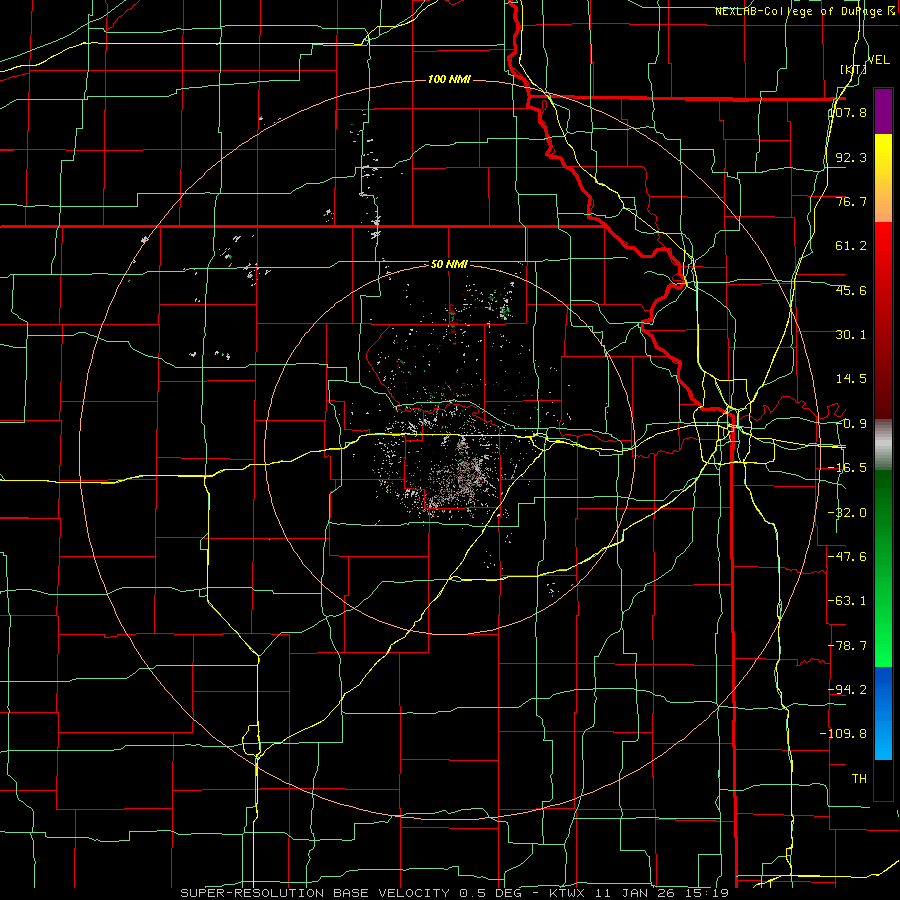This screenshot has width=900, height=900.
Task: Click the -16.5 velocity scale value
Action: [x=847, y=468]
